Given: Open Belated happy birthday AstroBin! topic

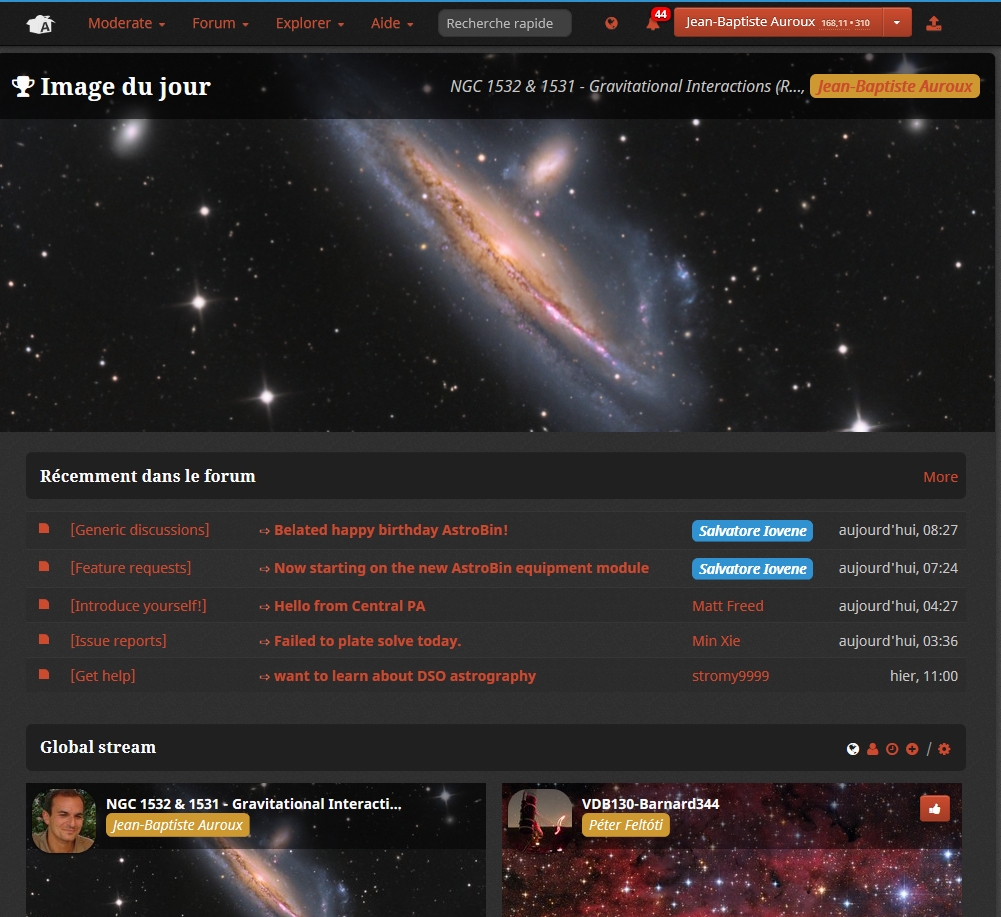Looking at the screenshot, I should point(391,530).
